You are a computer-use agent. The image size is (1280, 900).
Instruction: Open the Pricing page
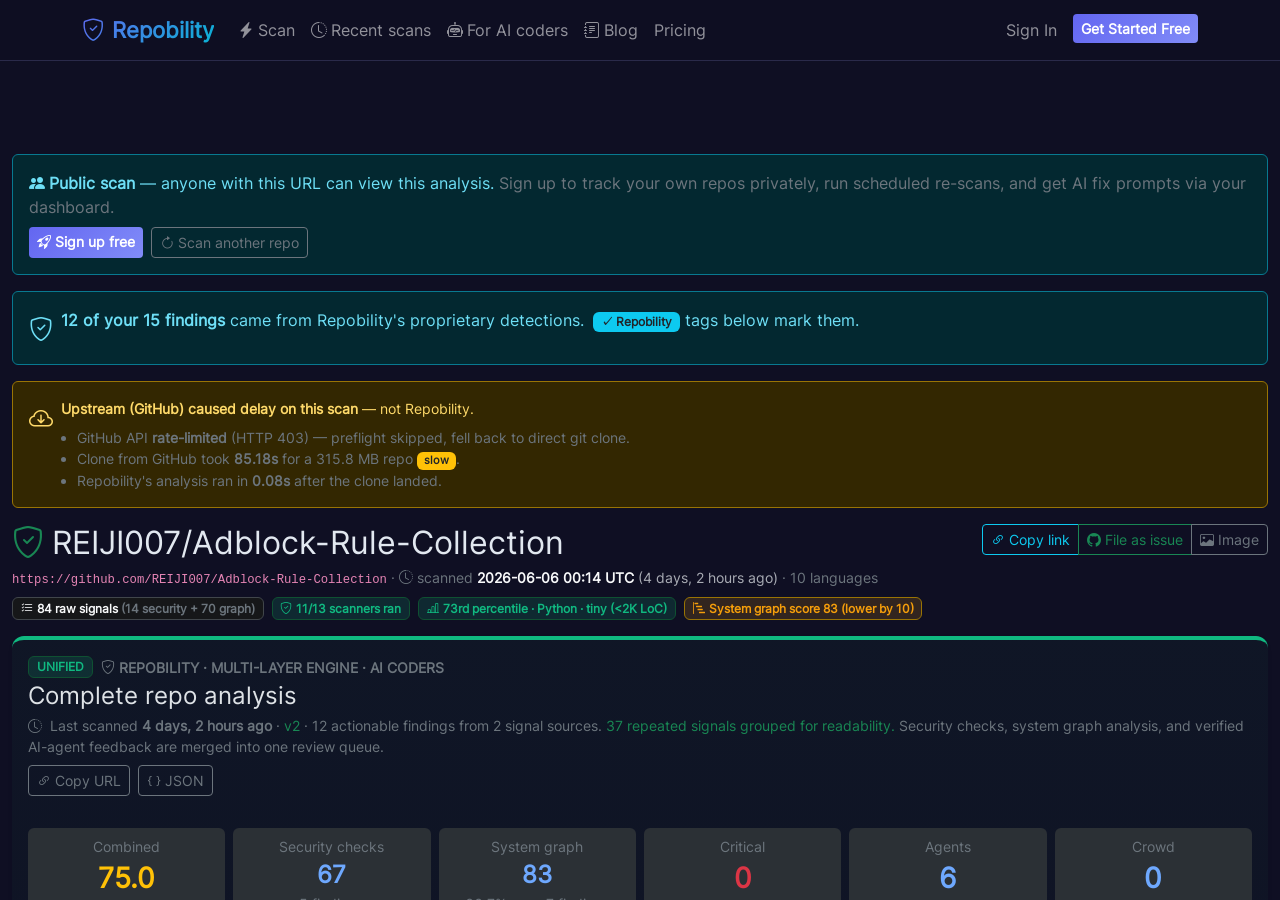[680, 30]
